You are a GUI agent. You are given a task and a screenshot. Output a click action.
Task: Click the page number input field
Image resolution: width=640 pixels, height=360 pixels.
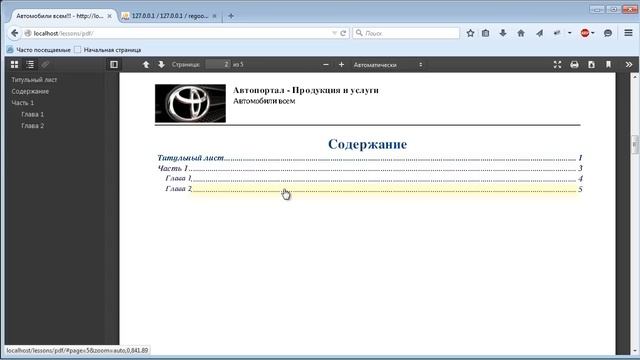[218, 64]
